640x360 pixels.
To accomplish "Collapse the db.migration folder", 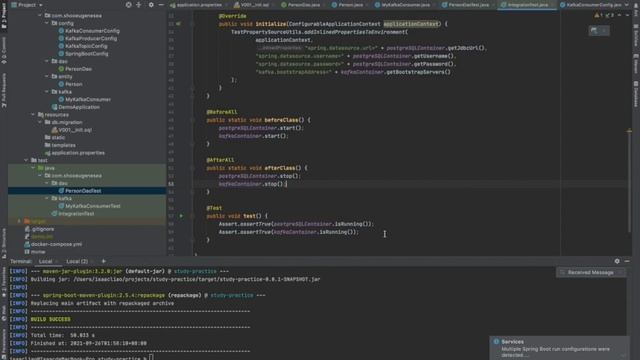I will pos(40,122).
